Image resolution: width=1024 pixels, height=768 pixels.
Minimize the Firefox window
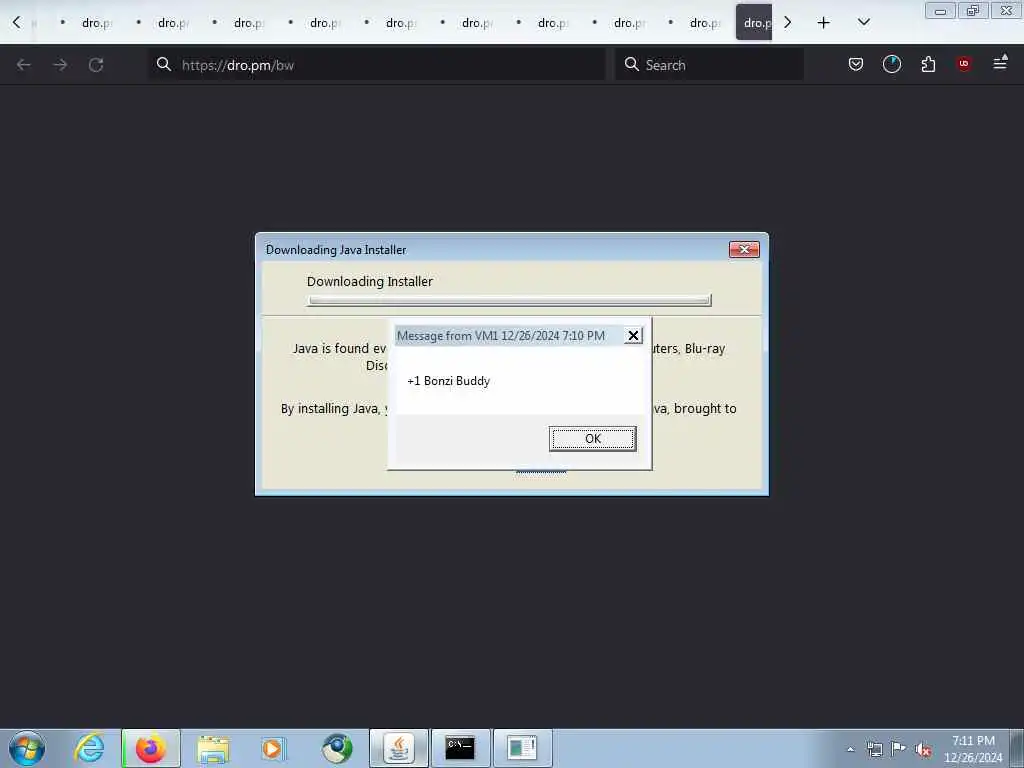click(x=940, y=10)
